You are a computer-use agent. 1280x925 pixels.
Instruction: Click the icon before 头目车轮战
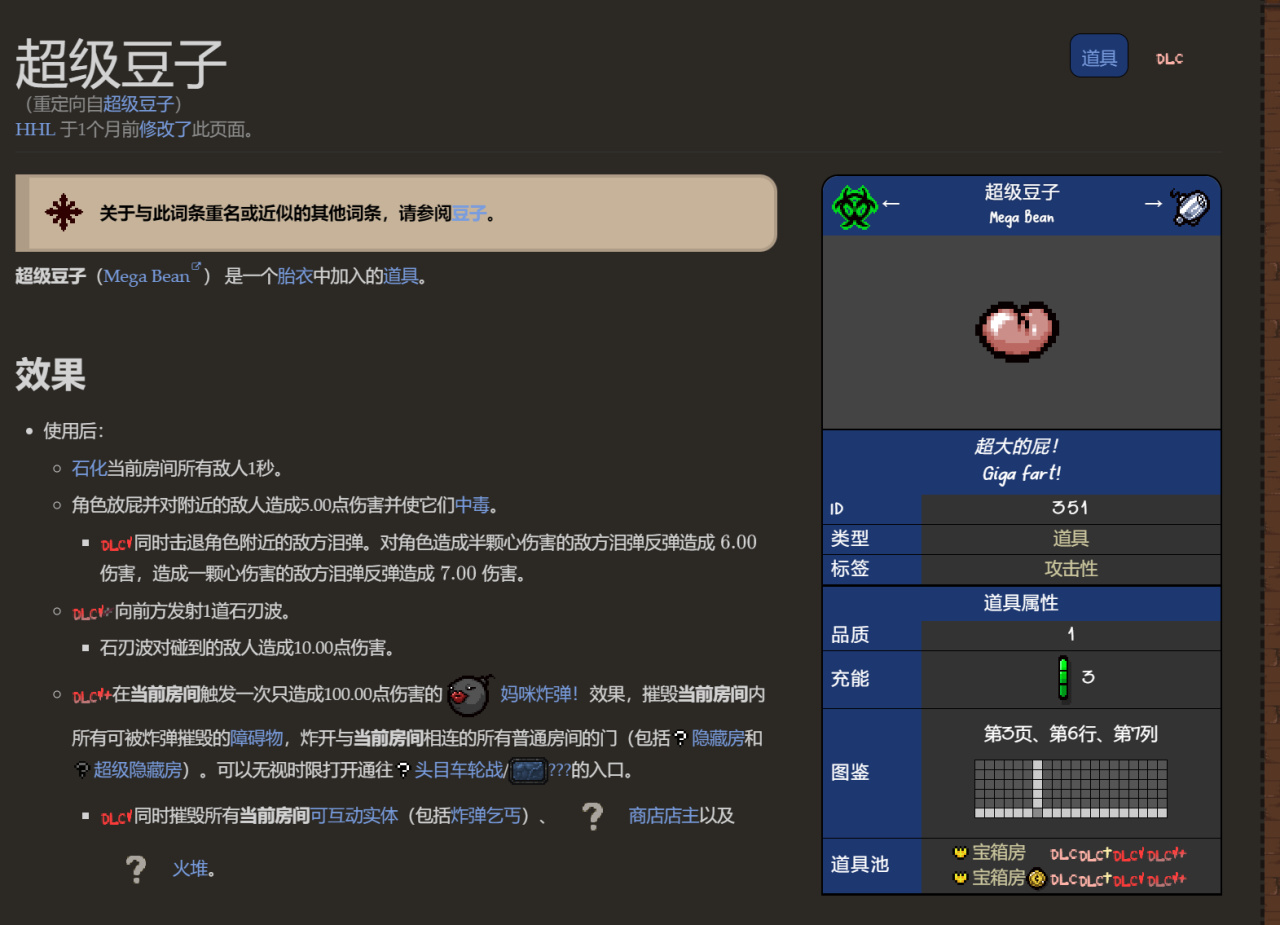(404, 770)
